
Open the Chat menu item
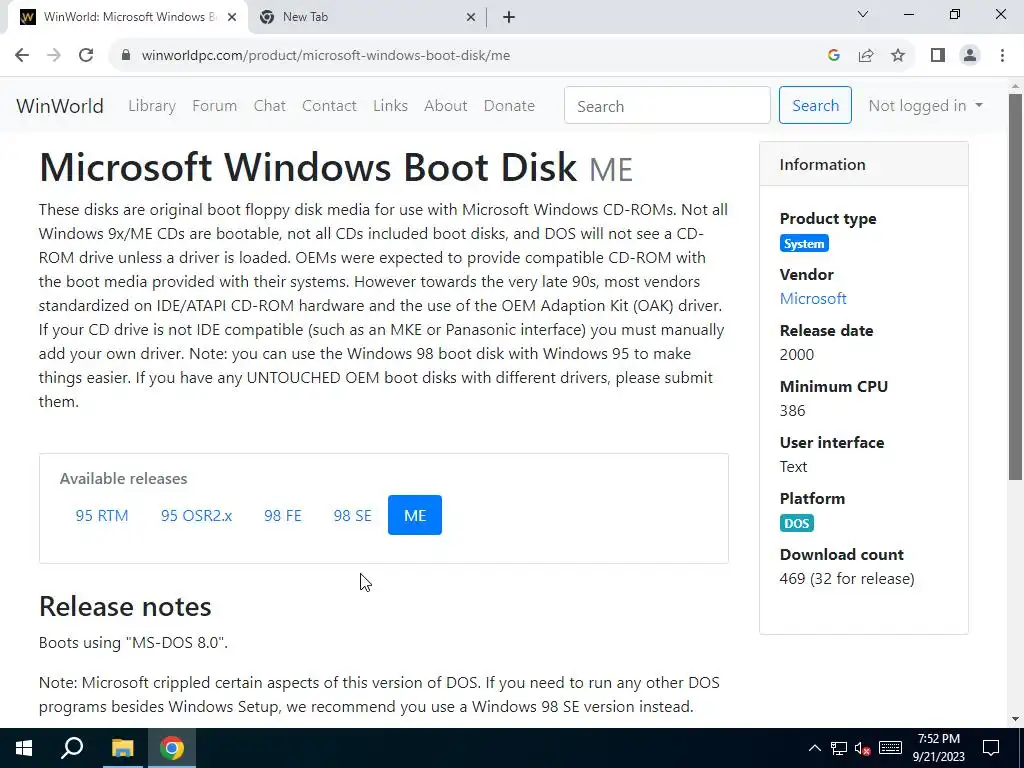pos(270,106)
